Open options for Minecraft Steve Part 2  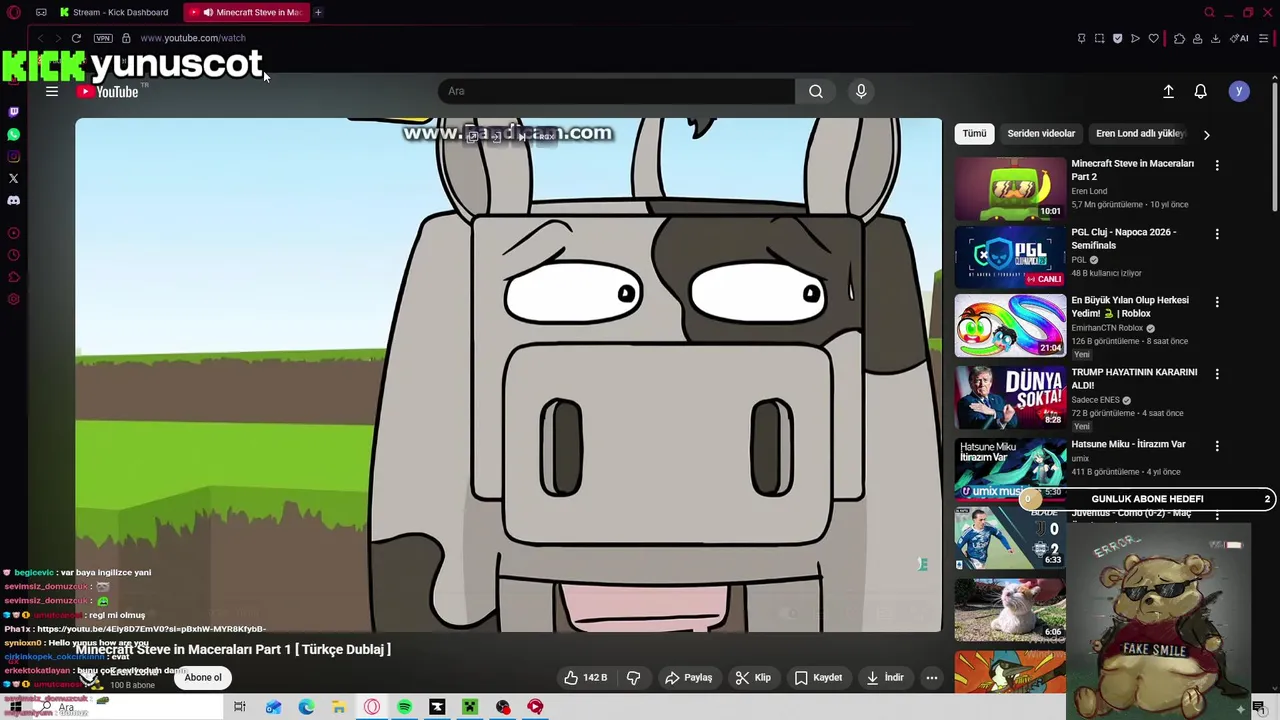(x=1217, y=165)
